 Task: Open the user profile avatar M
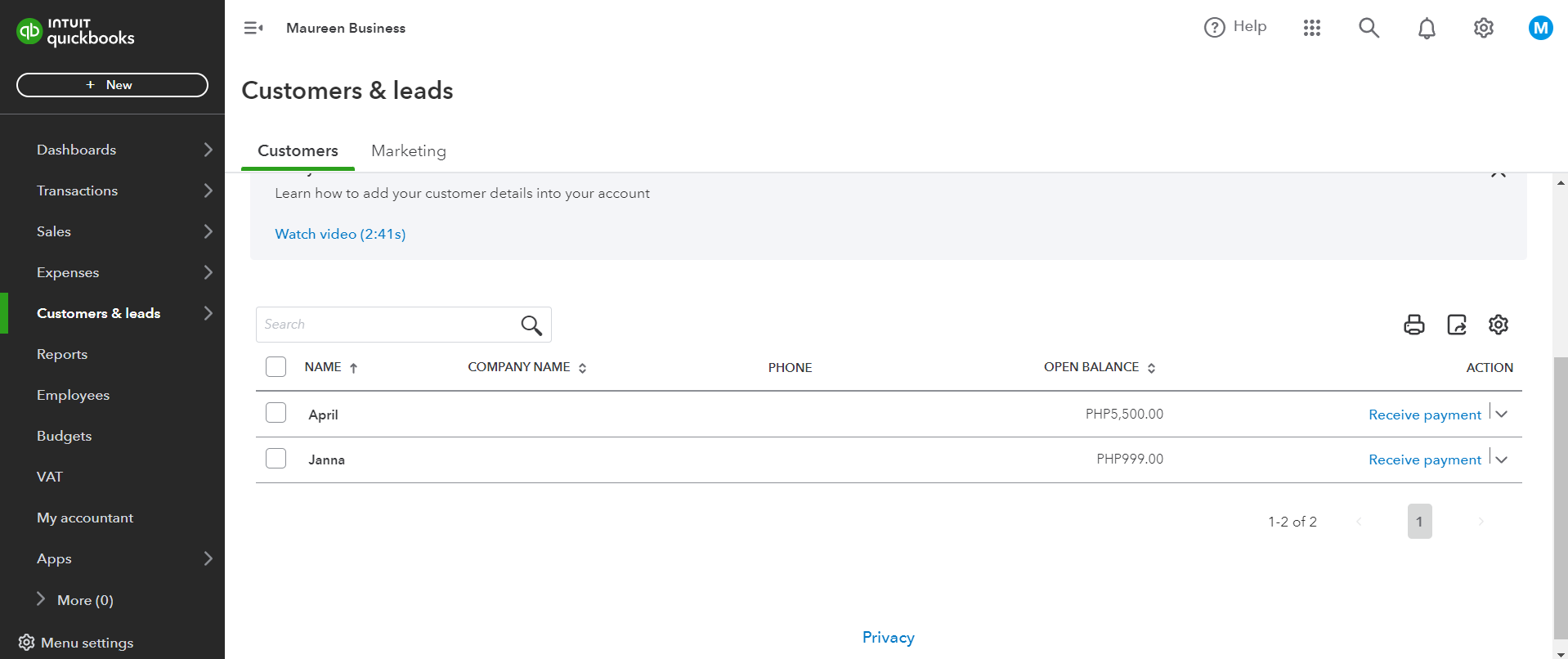click(x=1540, y=29)
